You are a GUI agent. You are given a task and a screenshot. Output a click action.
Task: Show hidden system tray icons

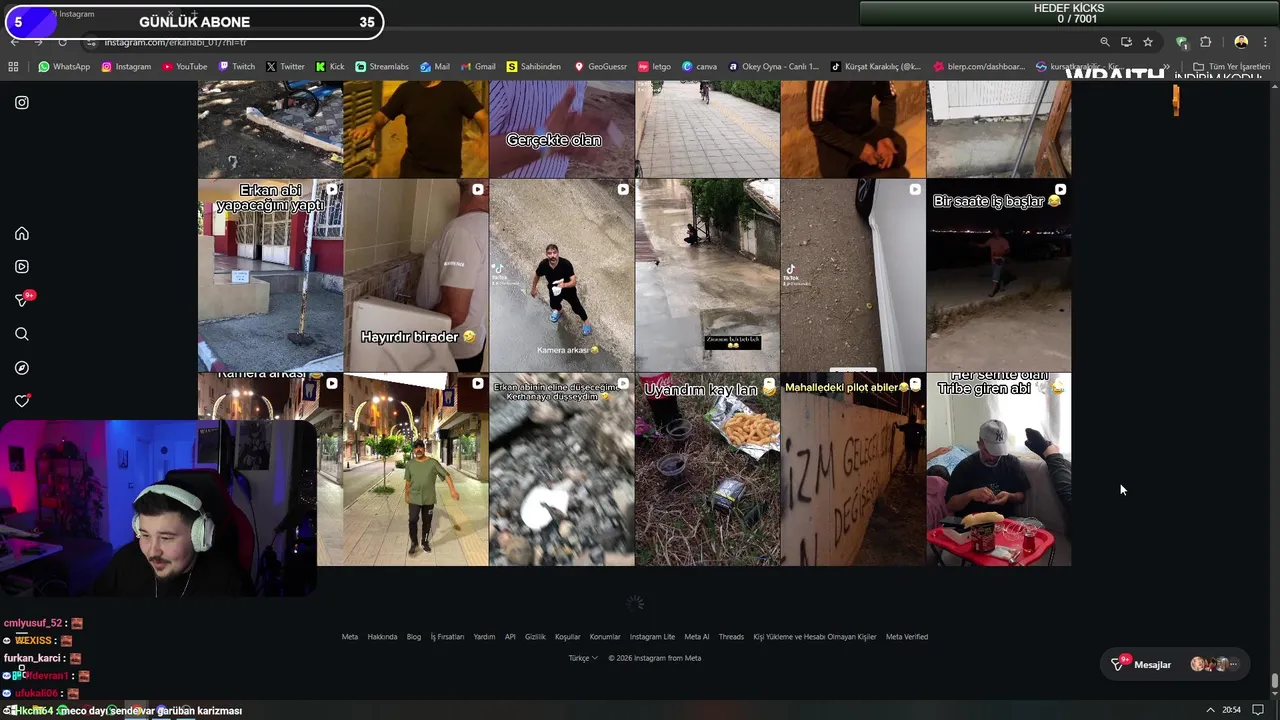click(1210, 710)
